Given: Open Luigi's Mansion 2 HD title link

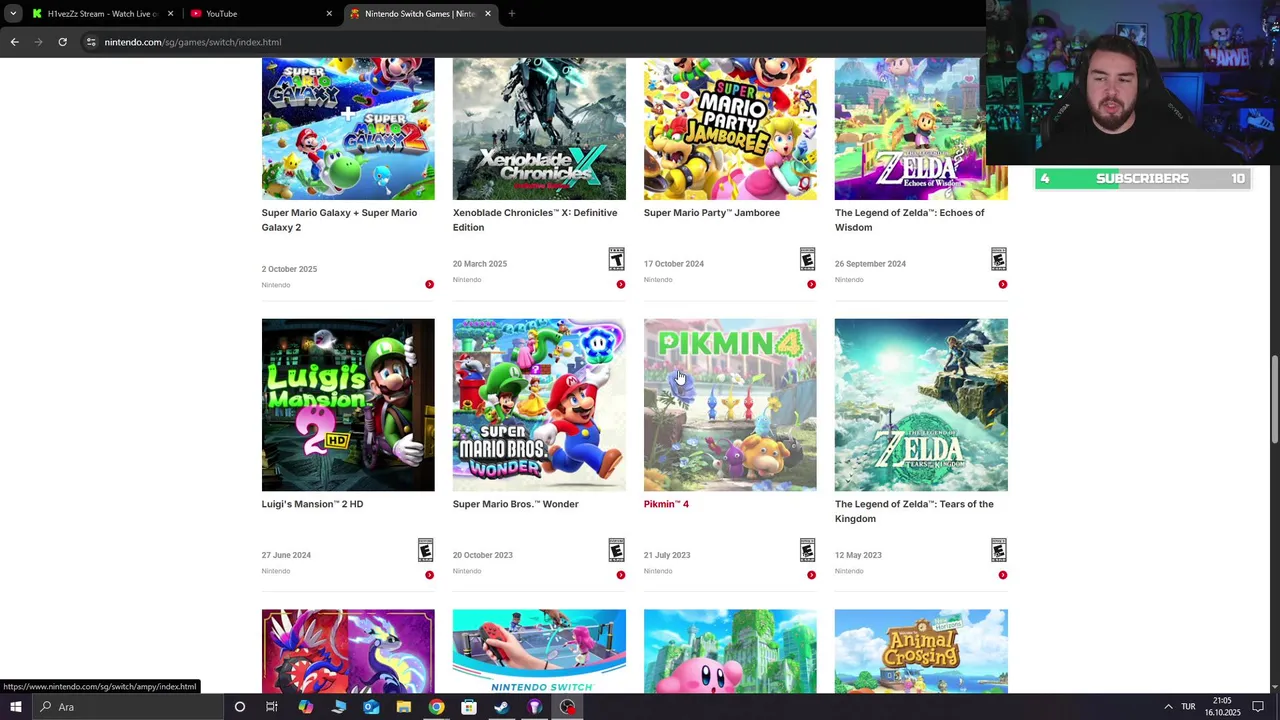Looking at the screenshot, I should coord(312,504).
